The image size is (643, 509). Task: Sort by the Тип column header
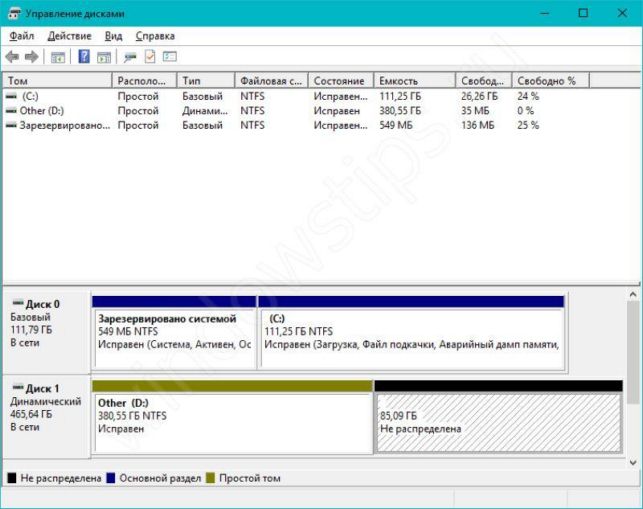tap(206, 81)
